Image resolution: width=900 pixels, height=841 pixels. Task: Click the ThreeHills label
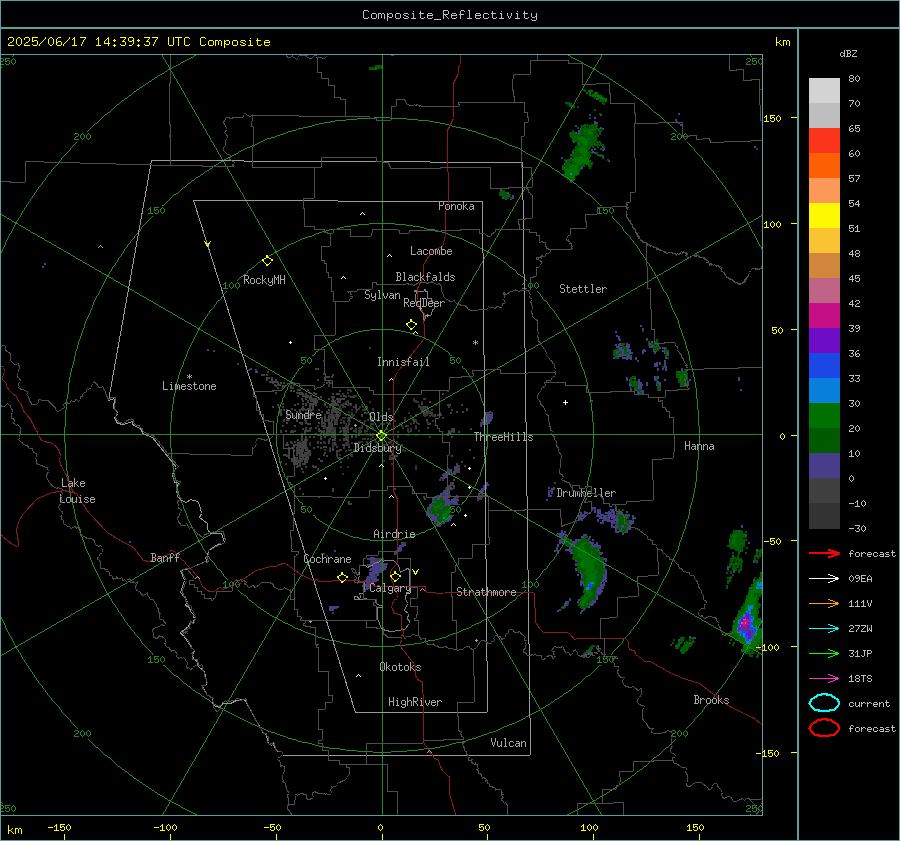coord(503,437)
